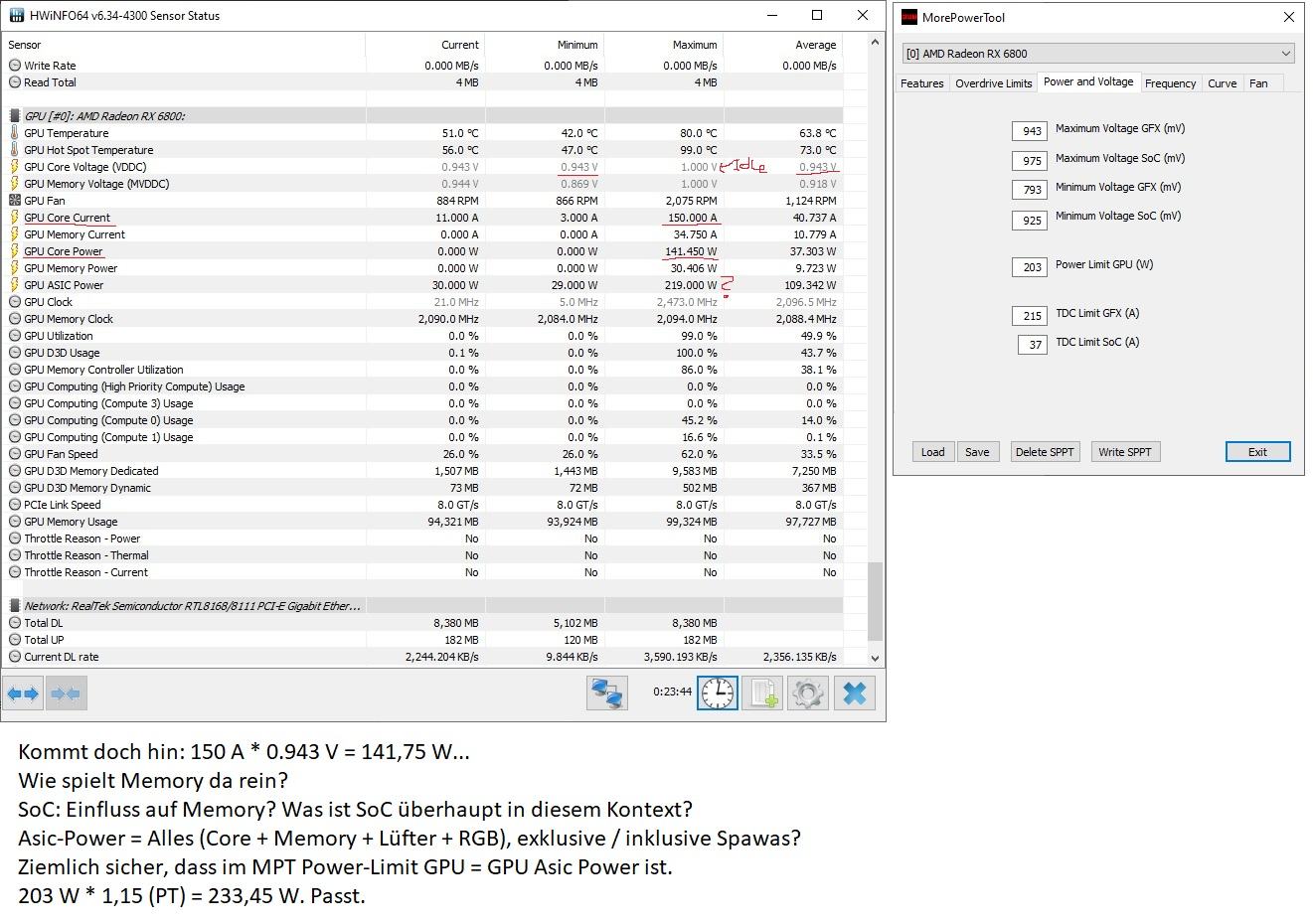Click the Load button in MorePowerTool
The image size is (1313, 924).
coord(933,452)
